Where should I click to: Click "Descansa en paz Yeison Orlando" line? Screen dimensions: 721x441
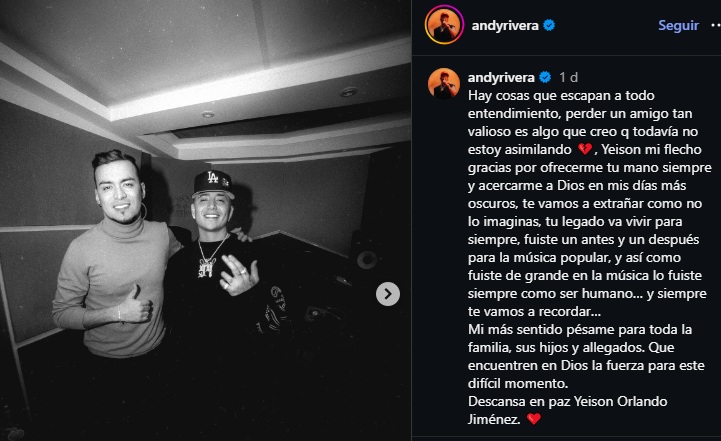coord(567,401)
